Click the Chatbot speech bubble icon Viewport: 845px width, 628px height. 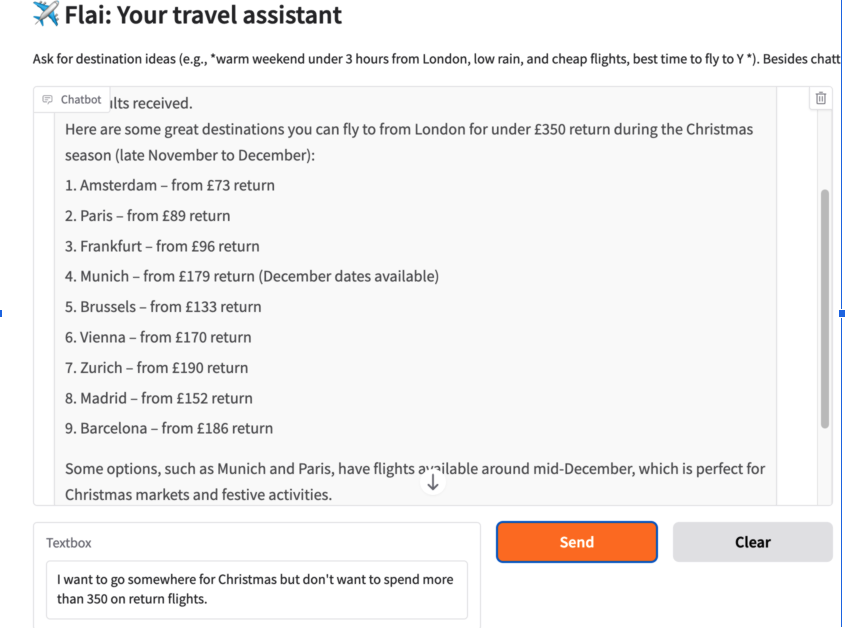click(x=48, y=100)
